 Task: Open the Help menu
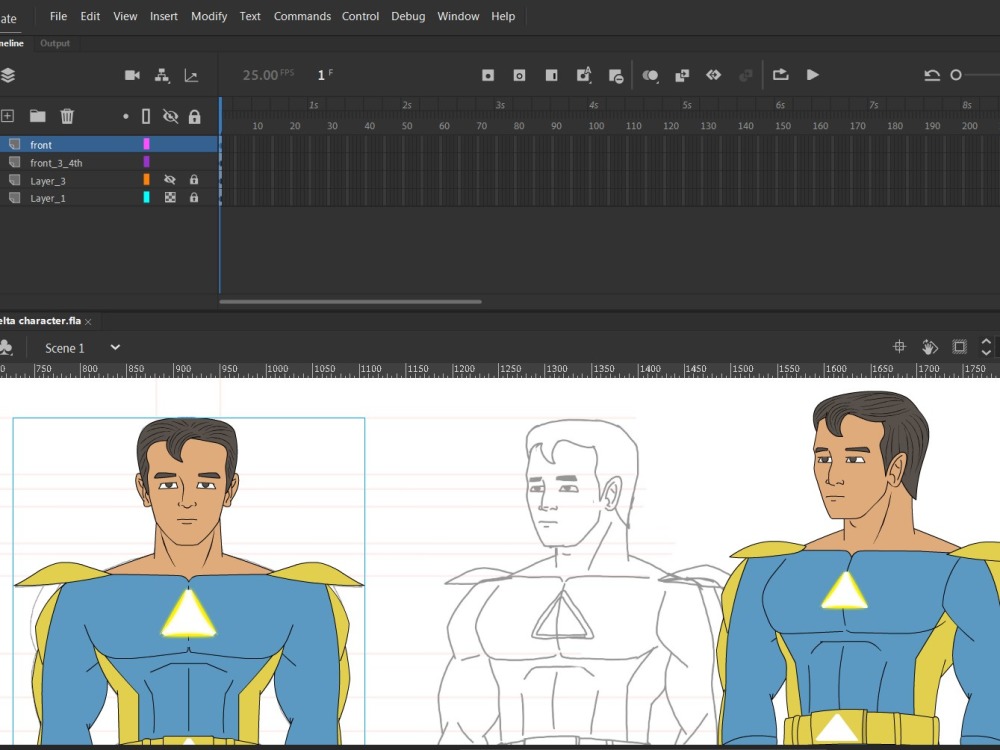pos(503,16)
